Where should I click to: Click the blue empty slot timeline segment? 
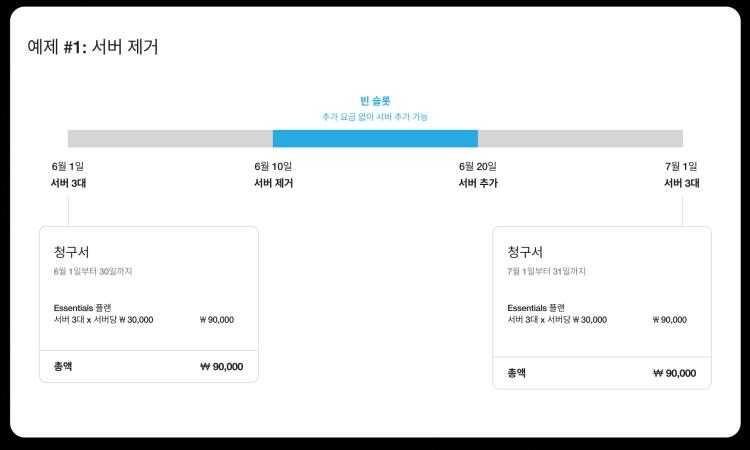pos(375,139)
